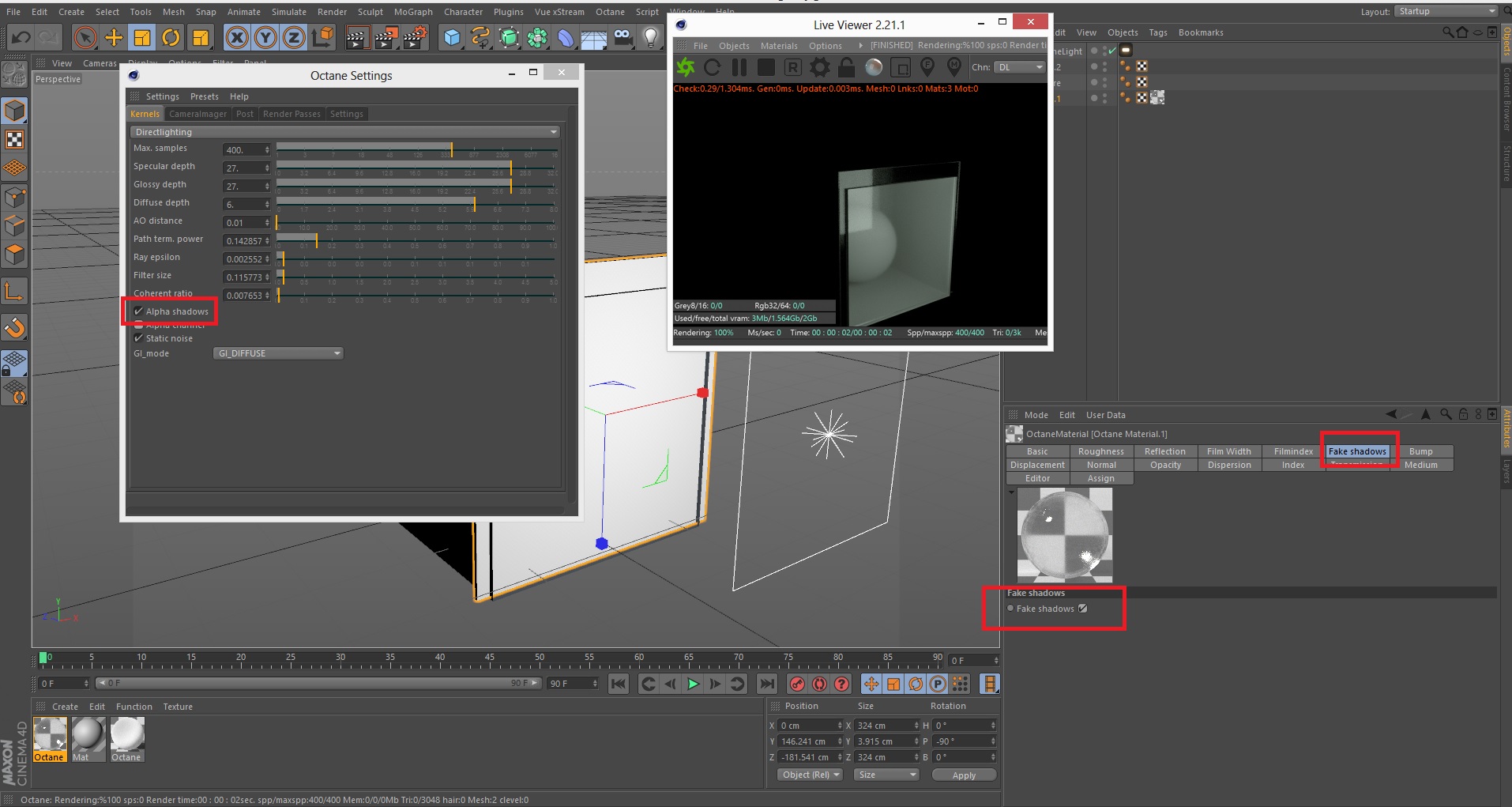Adjust the Path term. power slider
This screenshot has height=807, width=1512.
(417, 240)
